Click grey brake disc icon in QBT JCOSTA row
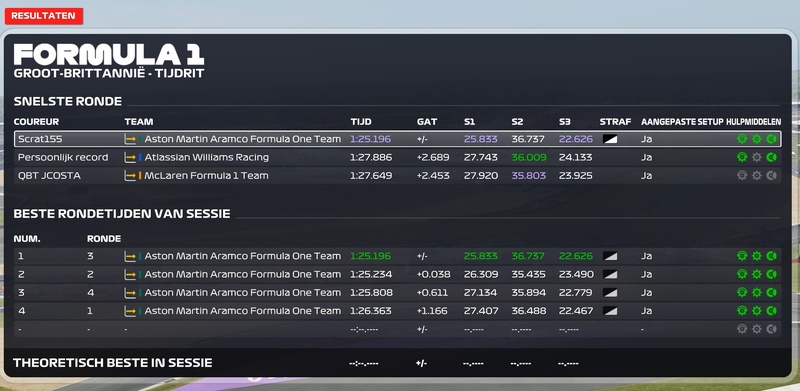The width and height of the screenshot is (800, 391). pos(771,176)
